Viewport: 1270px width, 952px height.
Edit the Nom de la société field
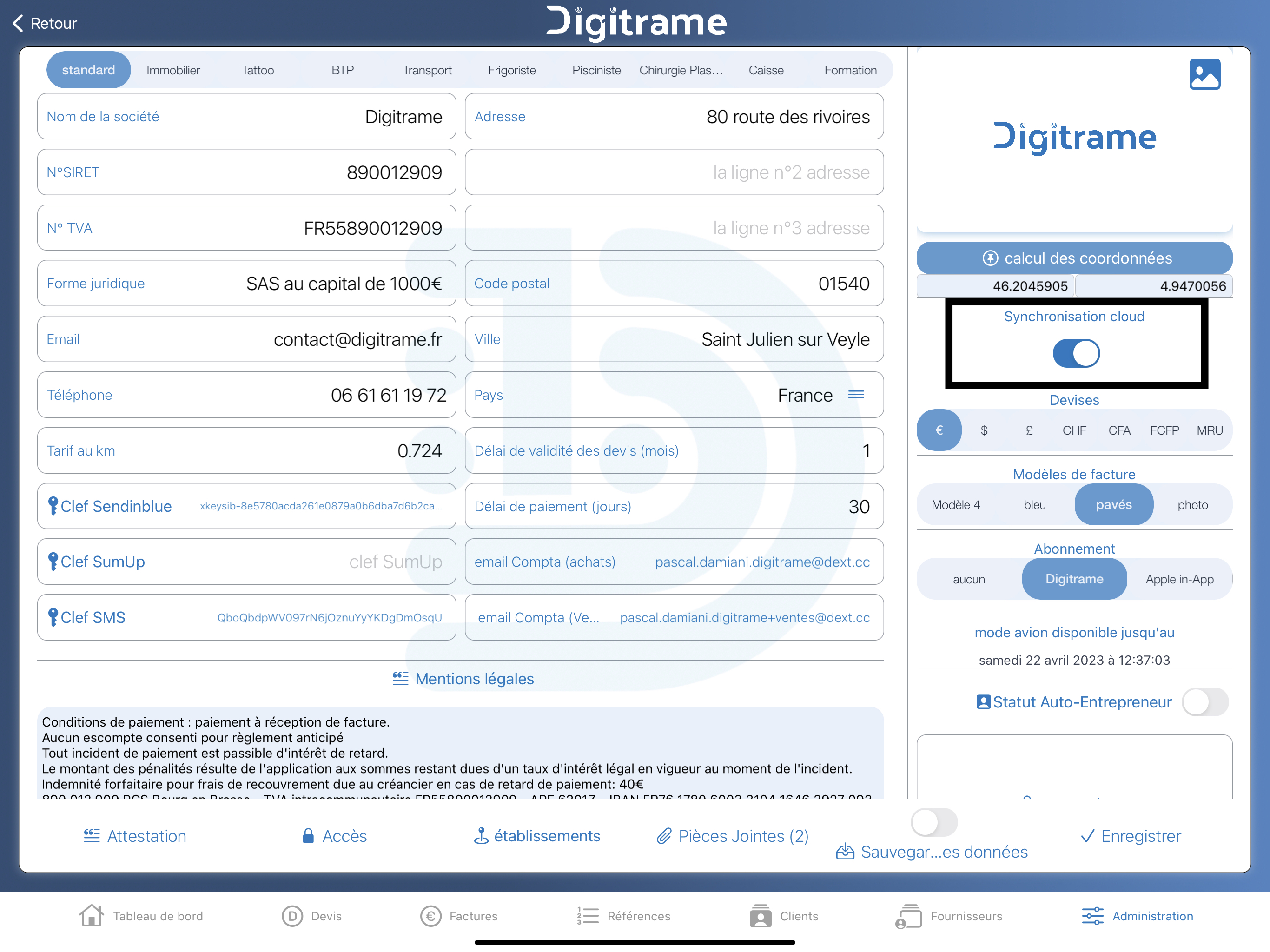point(247,117)
